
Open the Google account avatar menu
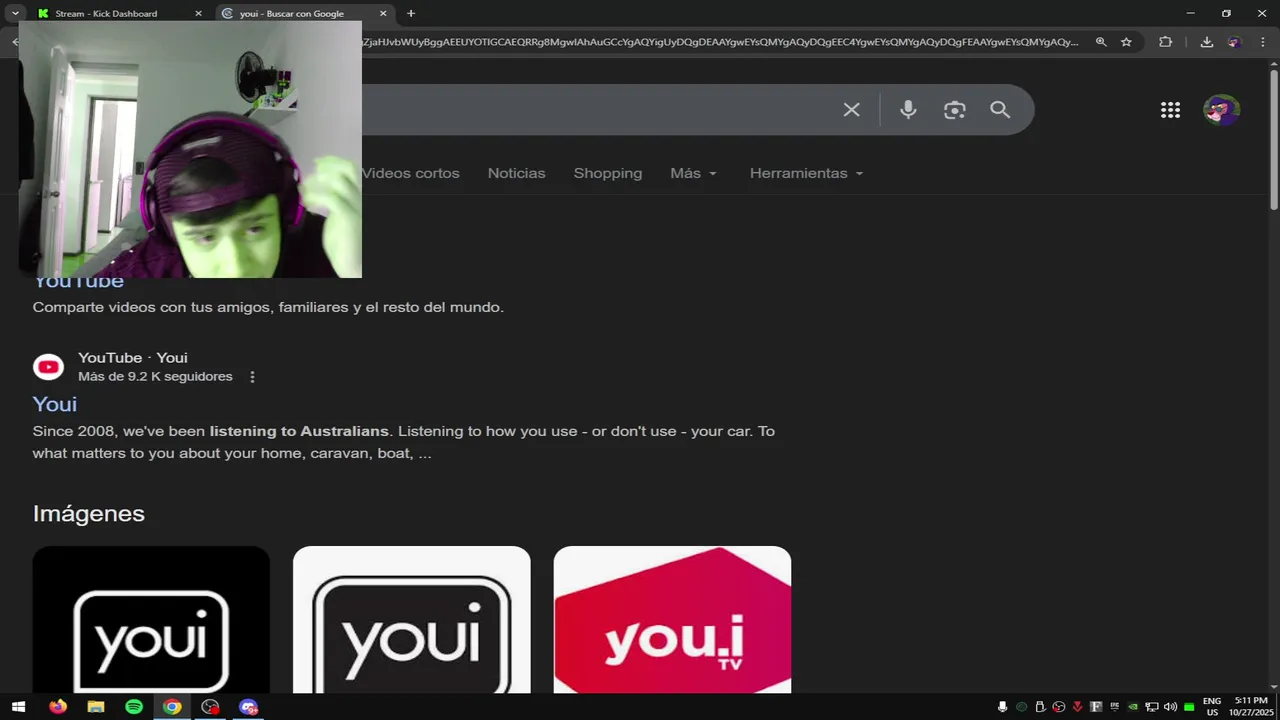[1221, 110]
